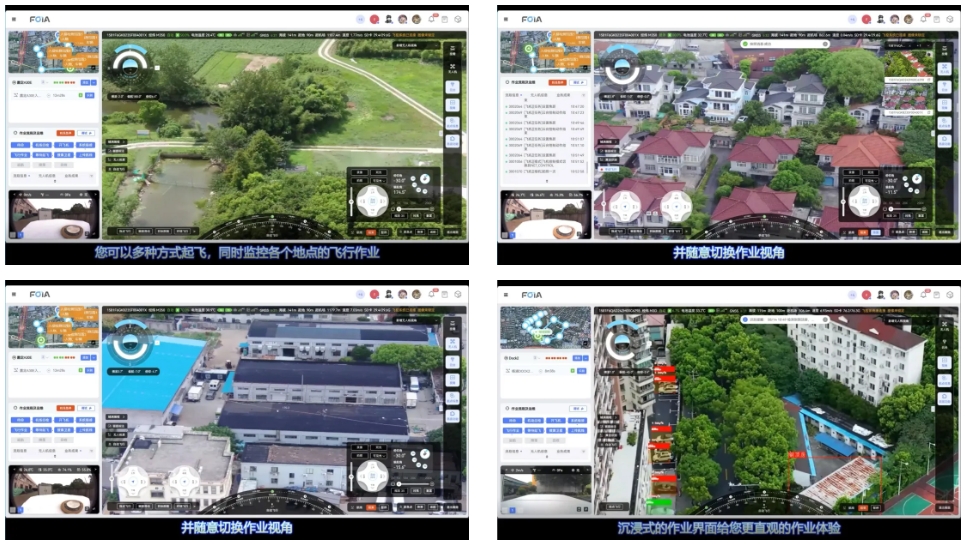Viewport: 966px width, 550px height.
Task: Open first column filter dropdown in the red-roof houses log table
Action: (512, 93)
